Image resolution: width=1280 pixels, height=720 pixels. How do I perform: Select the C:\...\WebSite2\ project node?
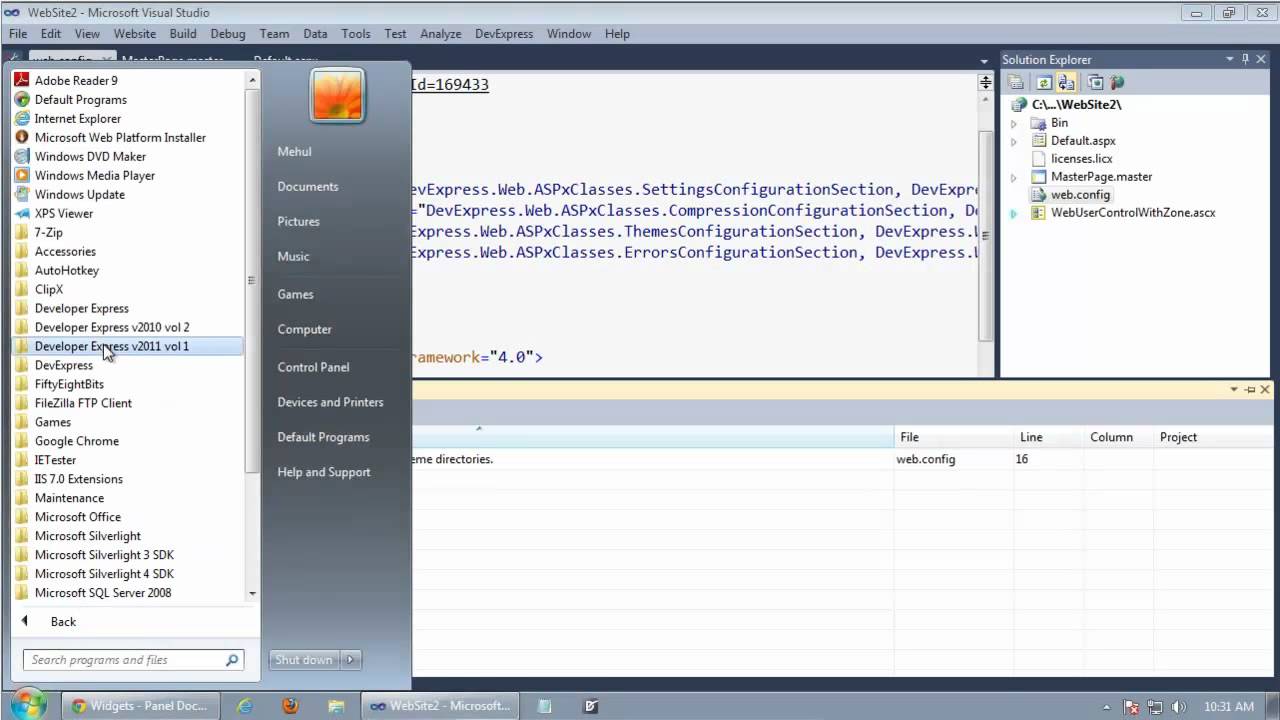[x=1076, y=104]
